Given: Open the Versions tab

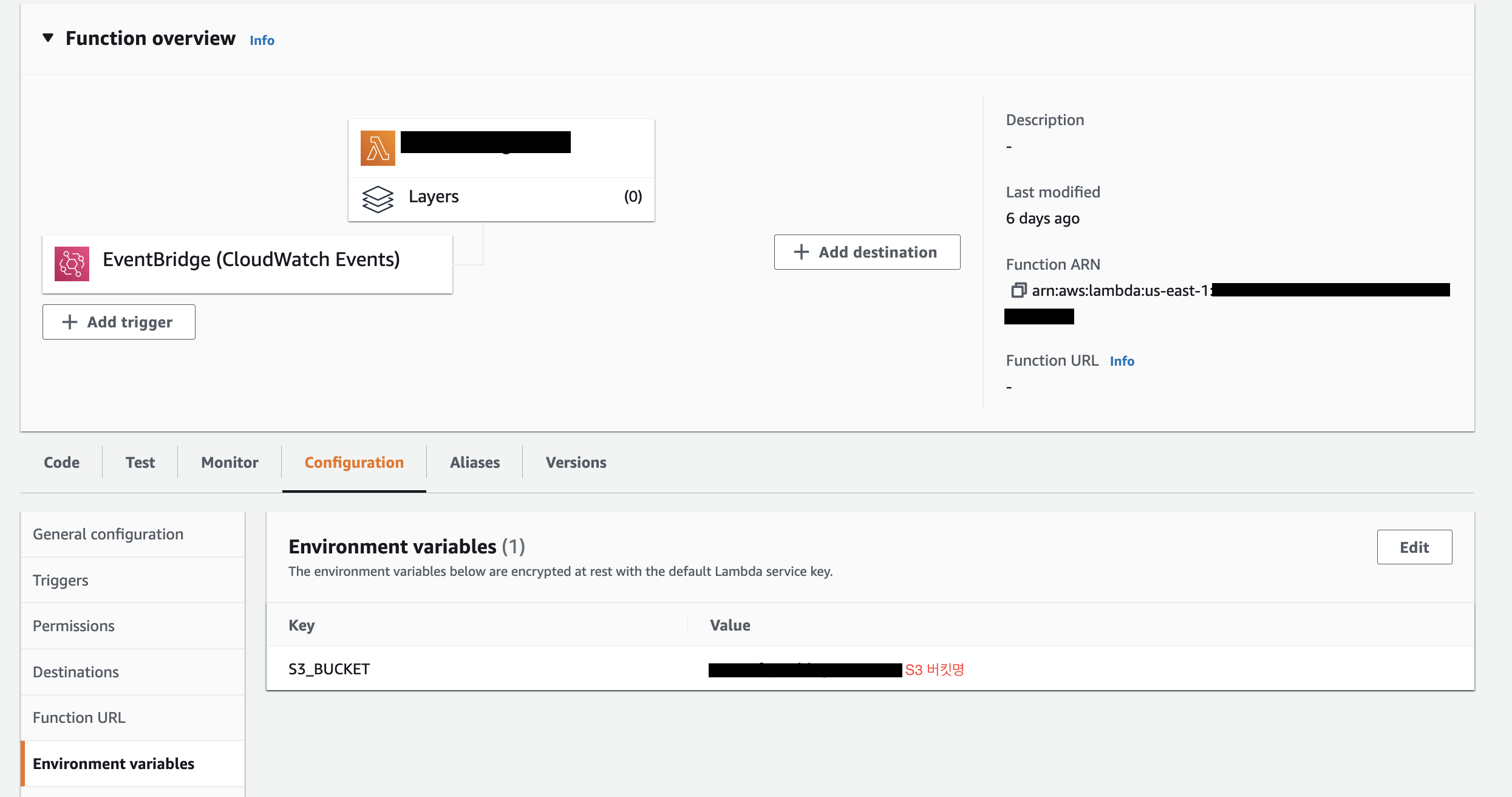Looking at the screenshot, I should [x=576, y=462].
